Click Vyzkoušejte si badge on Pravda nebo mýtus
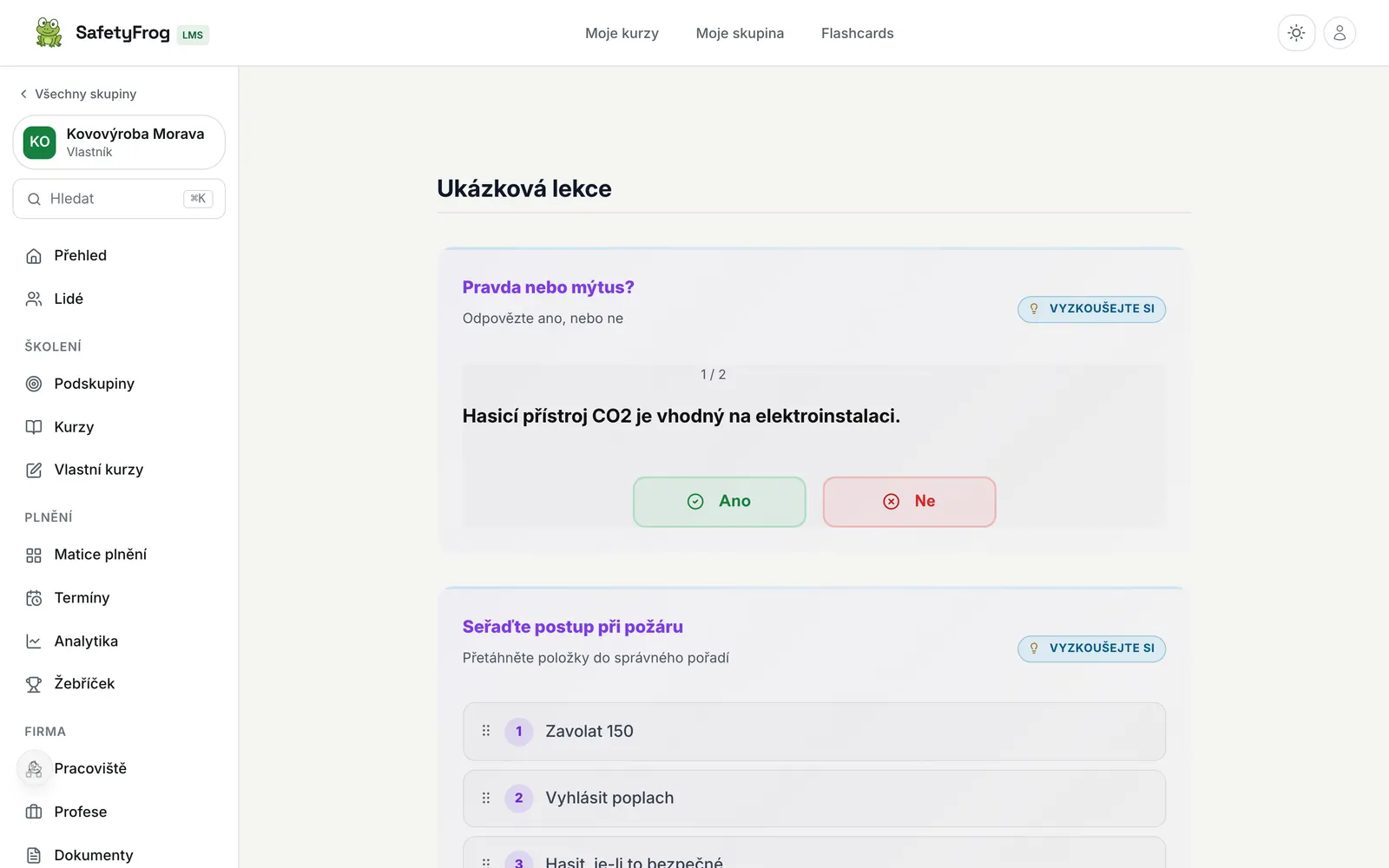 click(x=1091, y=309)
